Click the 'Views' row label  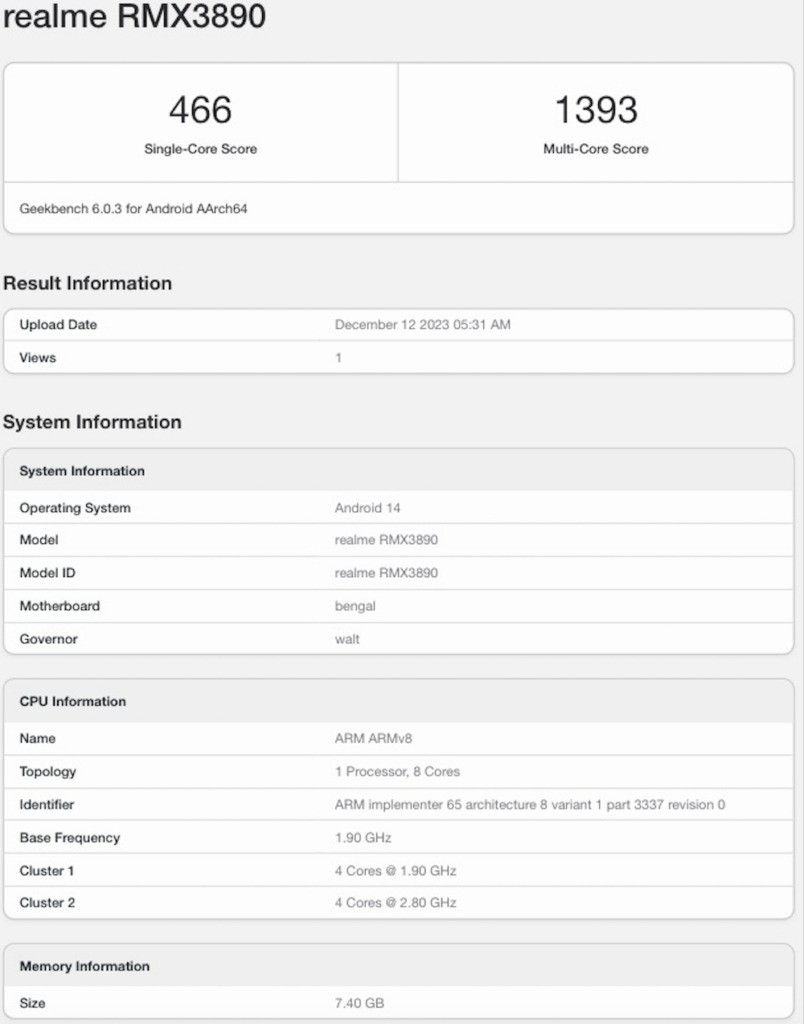tap(38, 358)
